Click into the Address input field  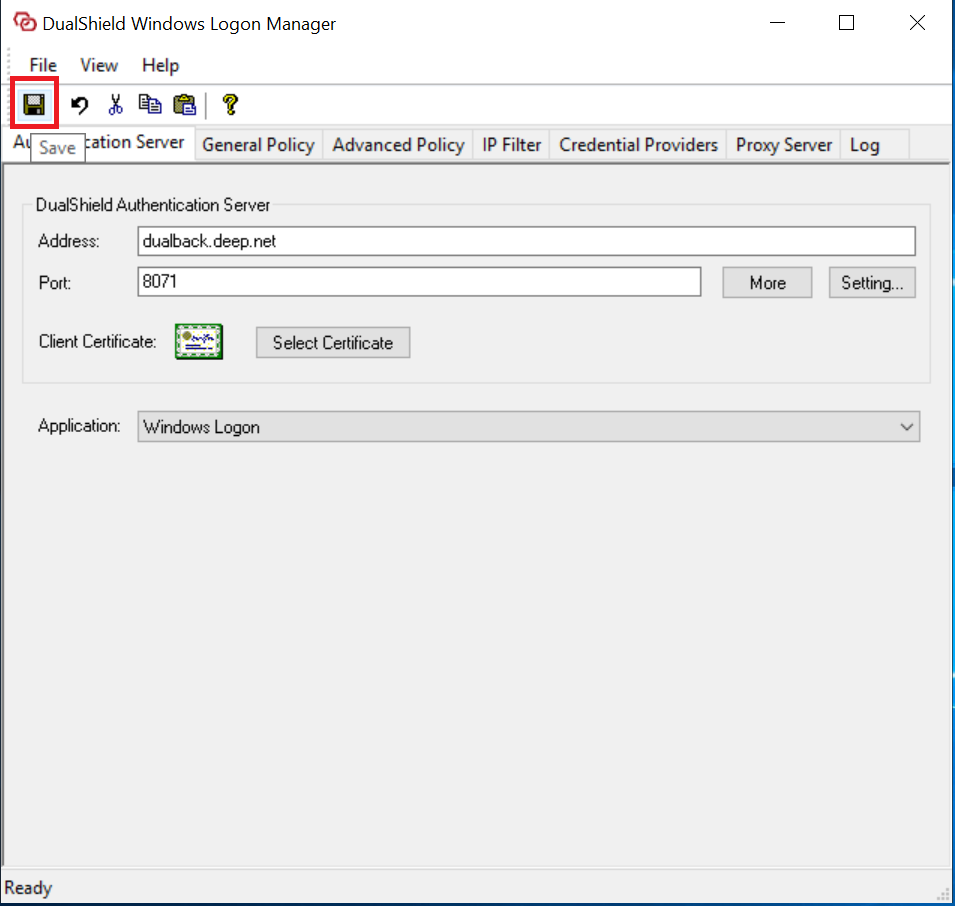click(x=526, y=241)
